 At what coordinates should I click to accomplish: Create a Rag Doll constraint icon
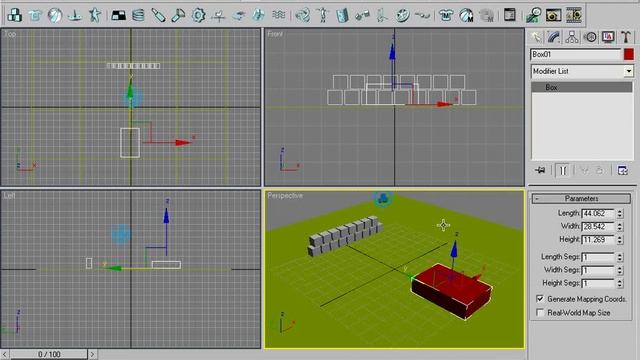coord(322,15)
